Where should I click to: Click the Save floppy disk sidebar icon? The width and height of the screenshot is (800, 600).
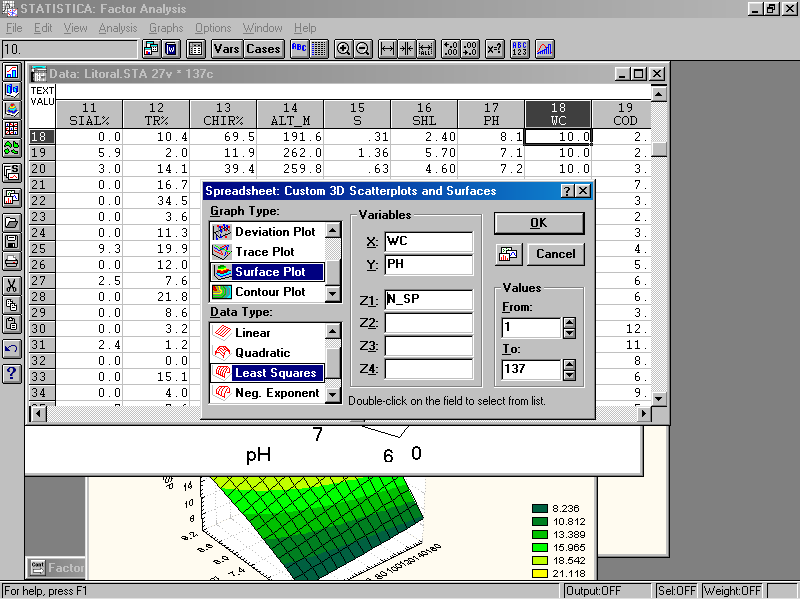12,242
